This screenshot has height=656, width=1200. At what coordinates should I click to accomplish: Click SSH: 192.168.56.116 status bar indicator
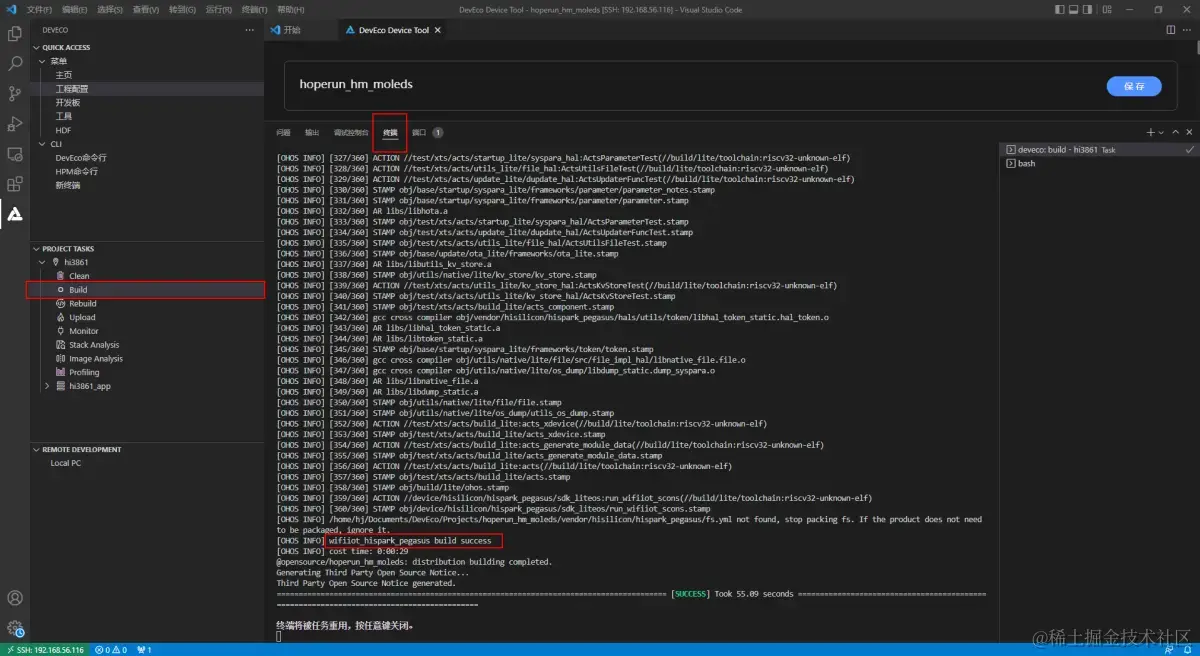(44, 649)
